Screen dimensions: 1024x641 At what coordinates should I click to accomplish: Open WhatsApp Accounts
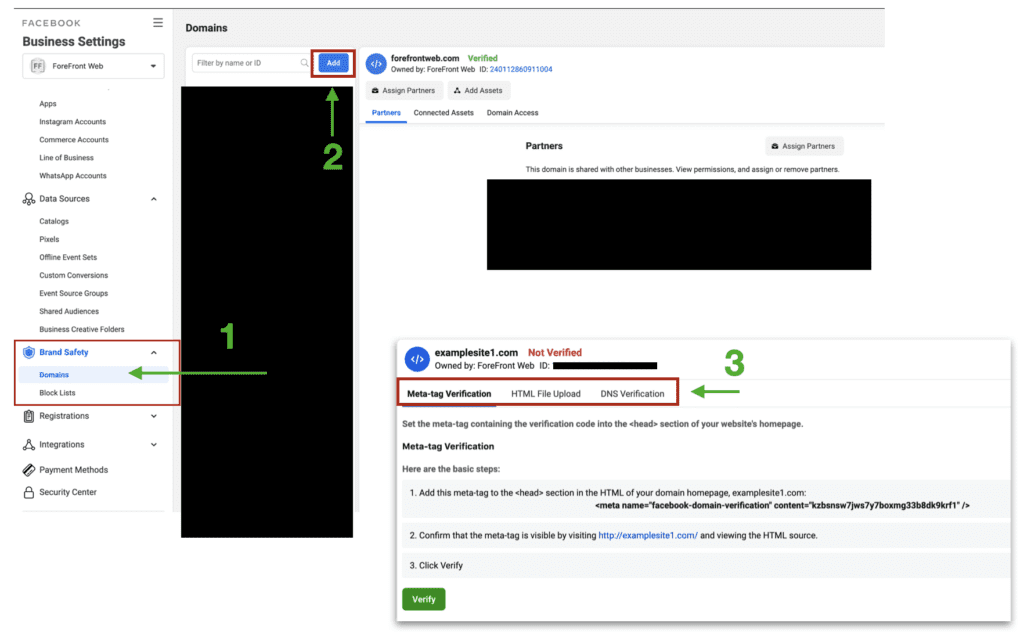coord(72,176)
